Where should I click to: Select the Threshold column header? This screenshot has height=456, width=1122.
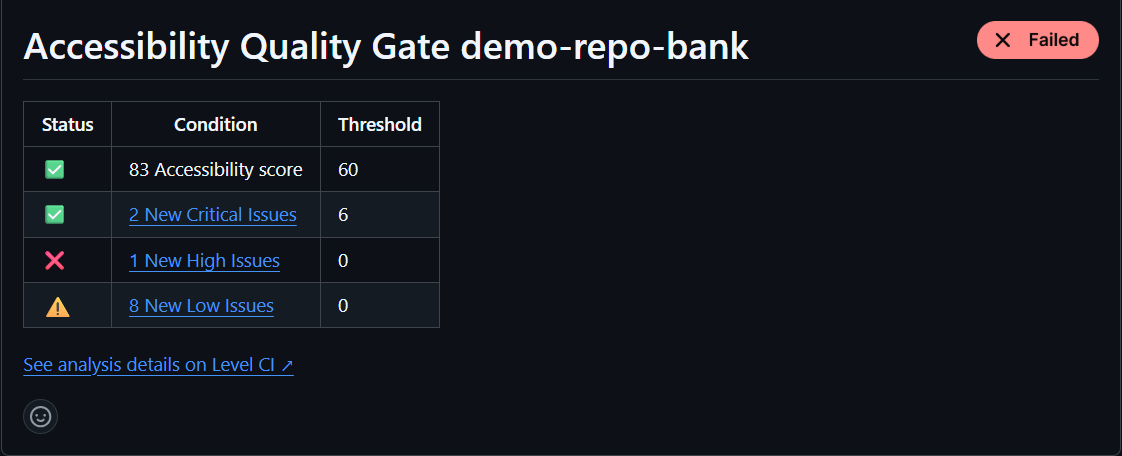pyautogui.click(x=380, y=125)
